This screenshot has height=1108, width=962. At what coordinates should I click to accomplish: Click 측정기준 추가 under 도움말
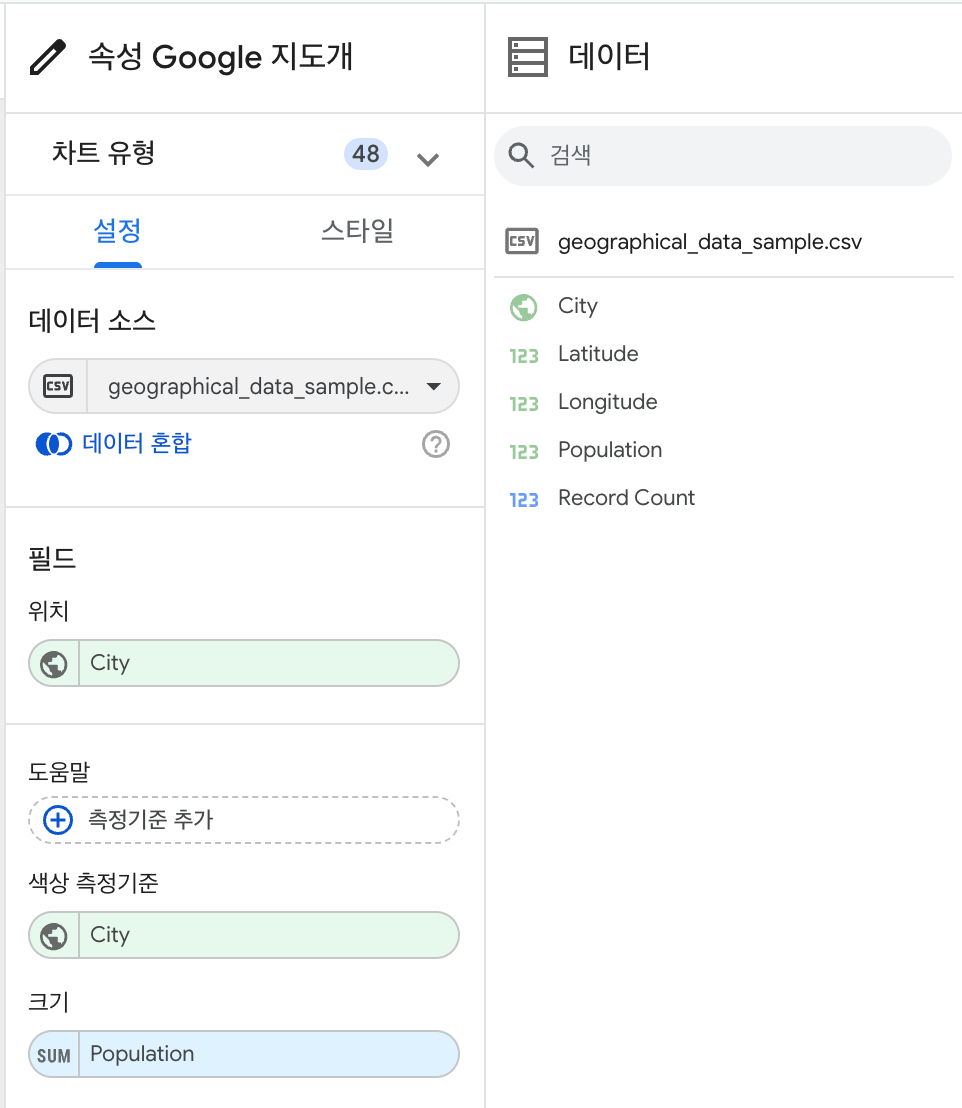tap(243, 820)
